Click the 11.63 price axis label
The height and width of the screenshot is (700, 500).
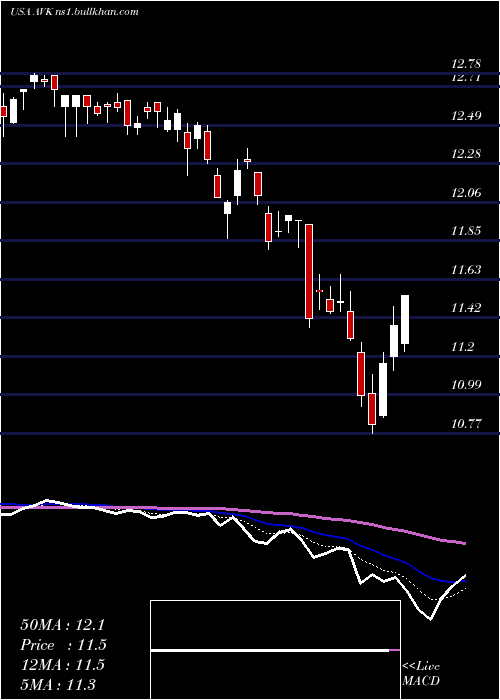point(467,270)
